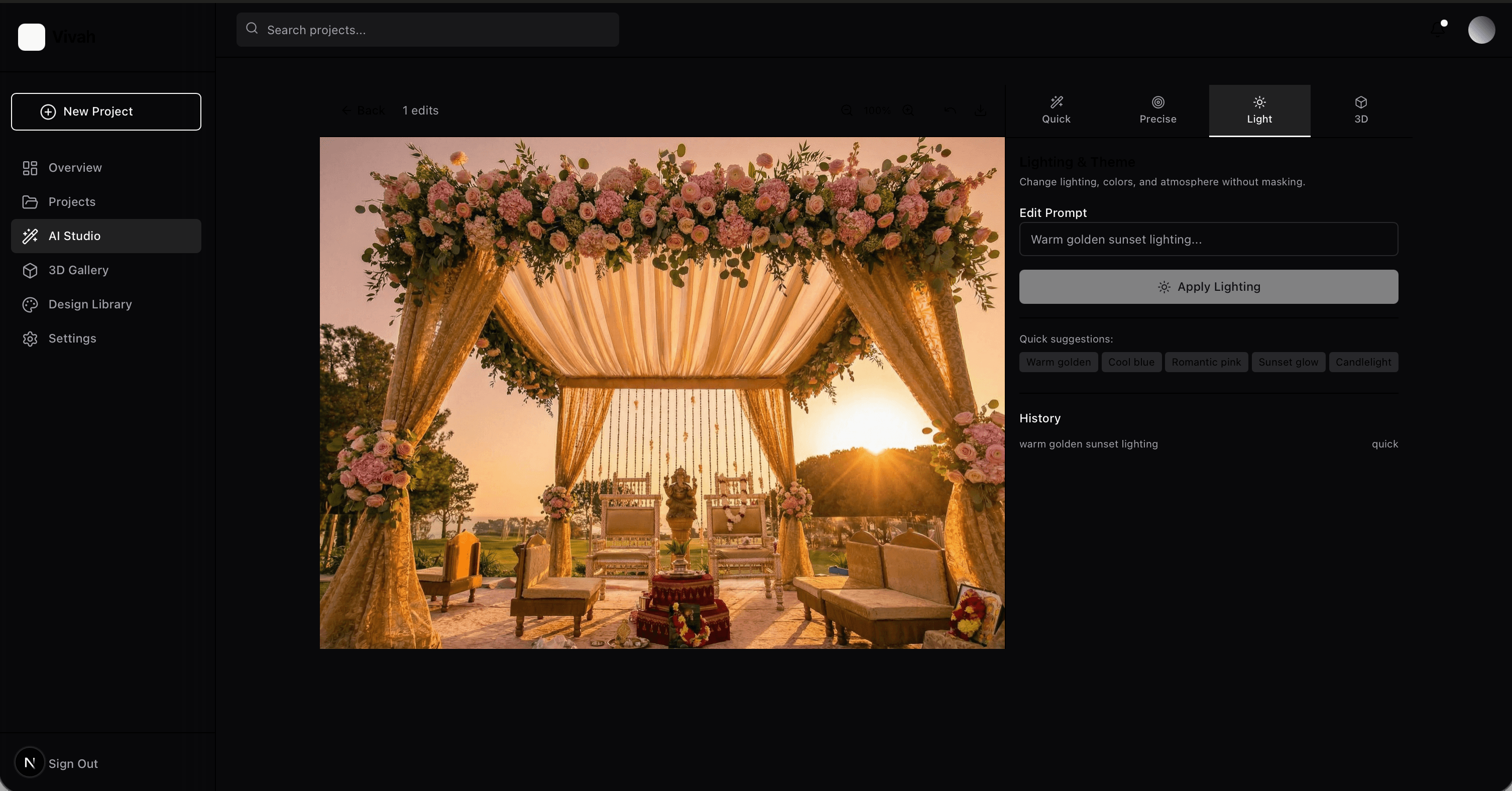
Task: Pick the Sunset glow suggestion
Action: (1288, 362)
